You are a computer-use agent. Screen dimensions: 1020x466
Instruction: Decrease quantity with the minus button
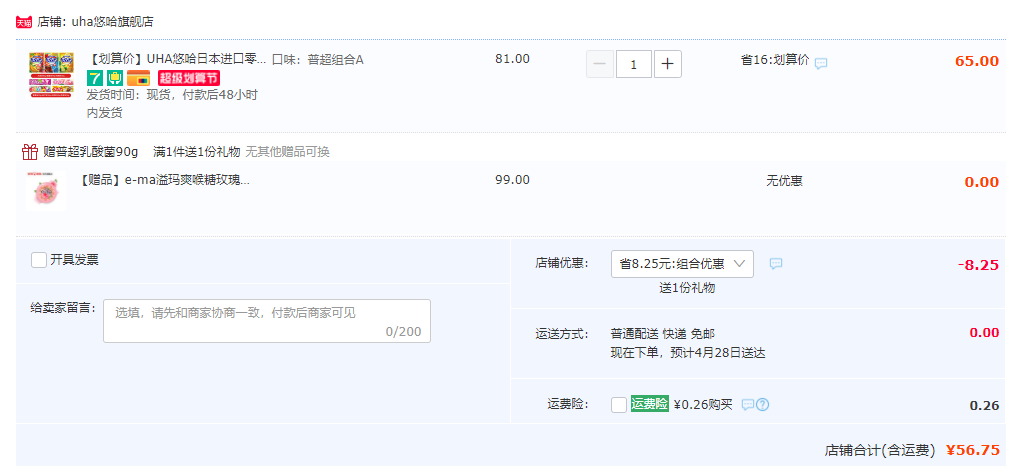coord(600,64)
